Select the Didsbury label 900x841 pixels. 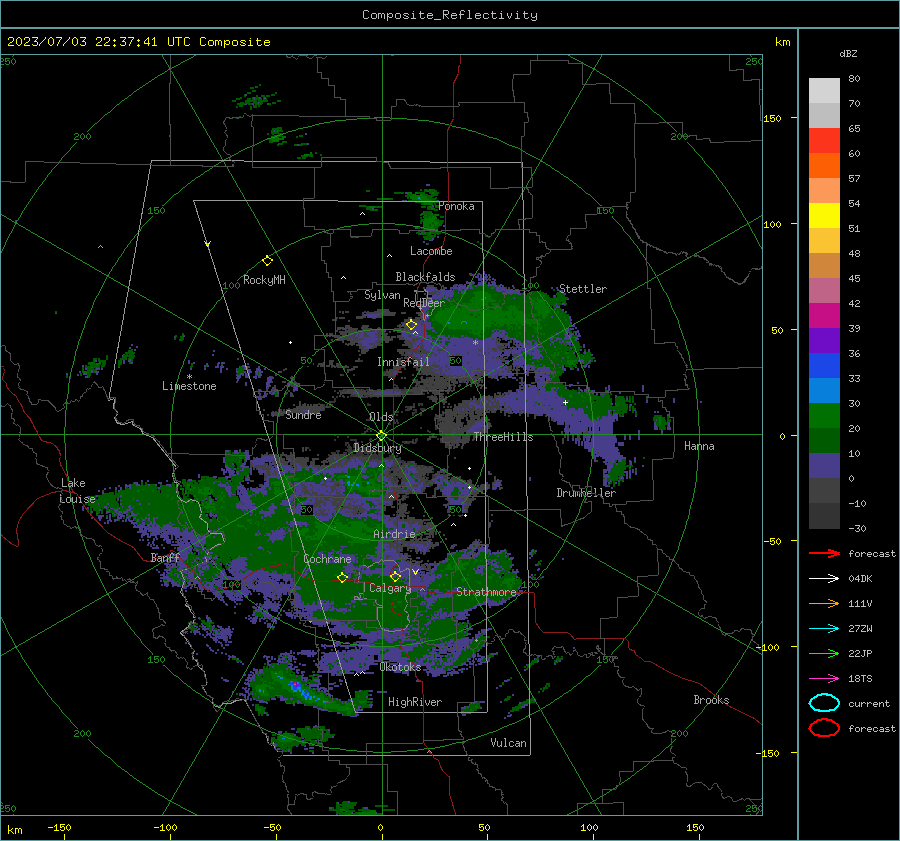[377, 448]
